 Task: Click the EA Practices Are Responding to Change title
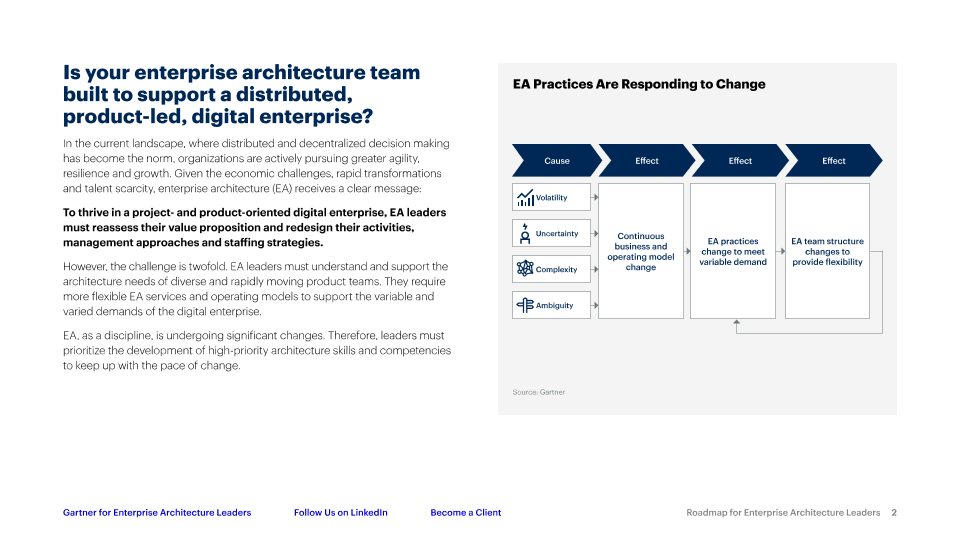click(x=639, y=84)
